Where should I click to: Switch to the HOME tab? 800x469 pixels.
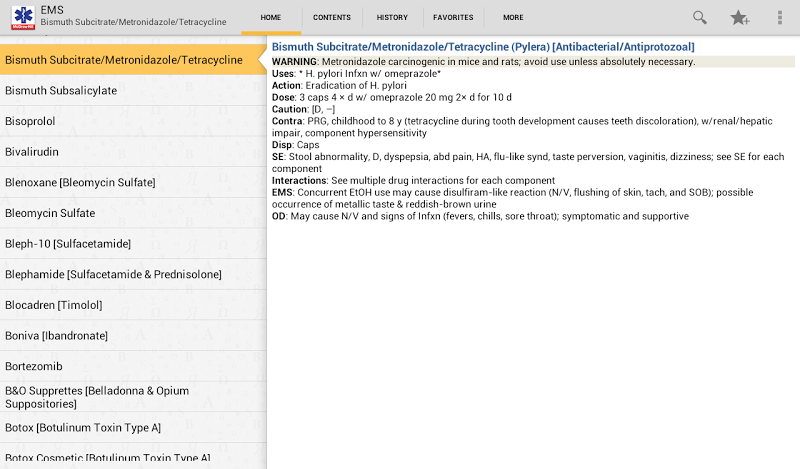tap(271, 17)
